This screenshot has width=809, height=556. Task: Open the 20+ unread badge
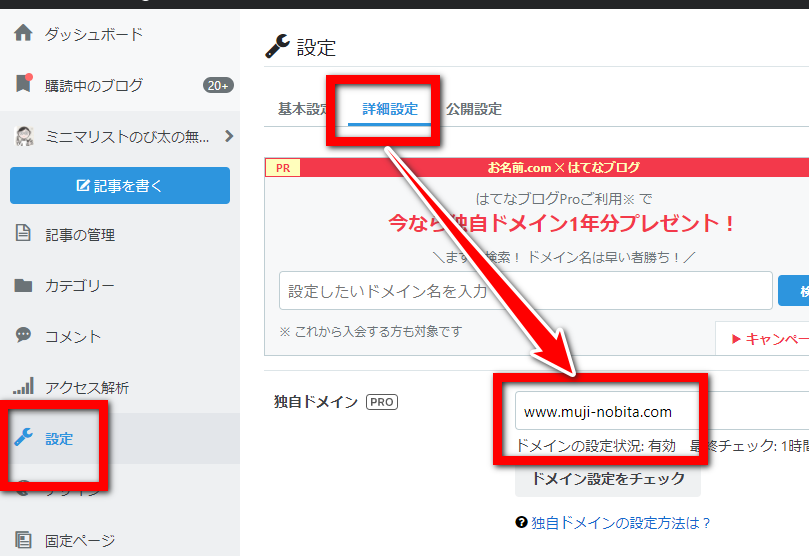click(218, 85)
